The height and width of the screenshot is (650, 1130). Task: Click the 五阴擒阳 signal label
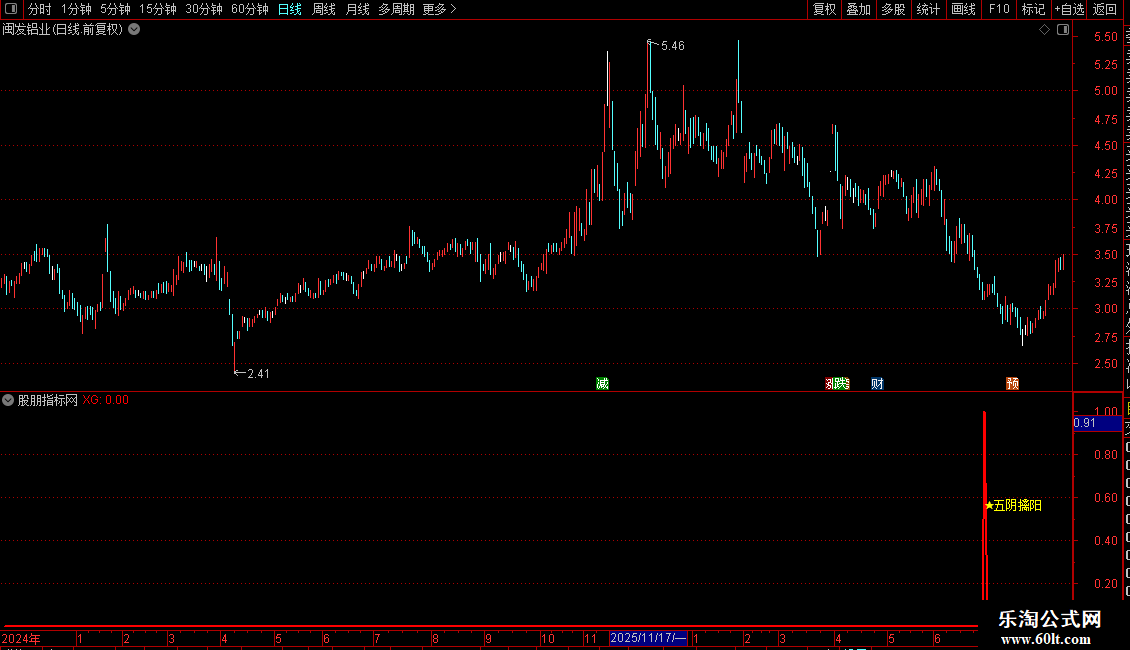click(x=1013, y=506)
